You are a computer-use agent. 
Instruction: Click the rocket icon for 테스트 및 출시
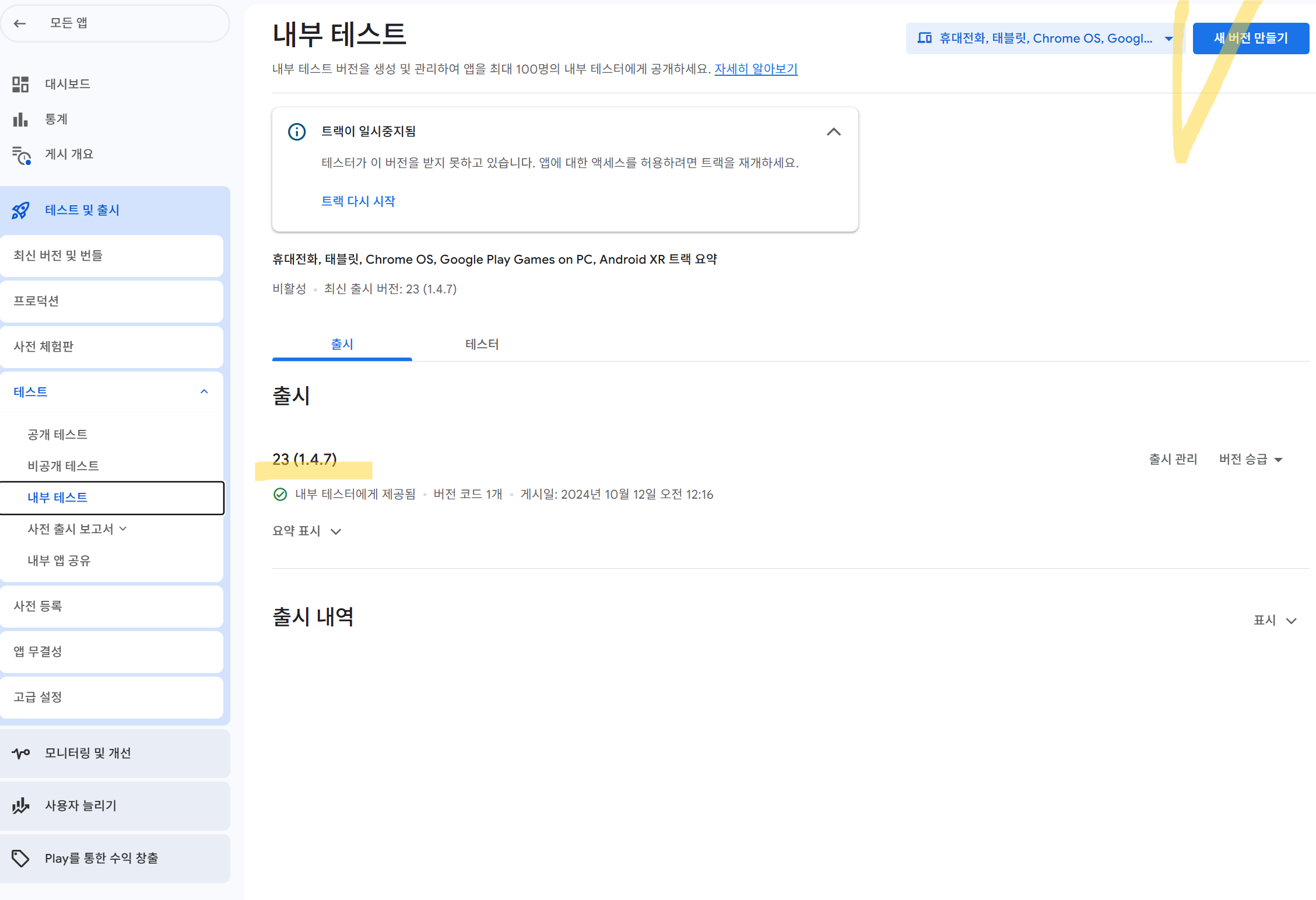[x=21, y=211]
